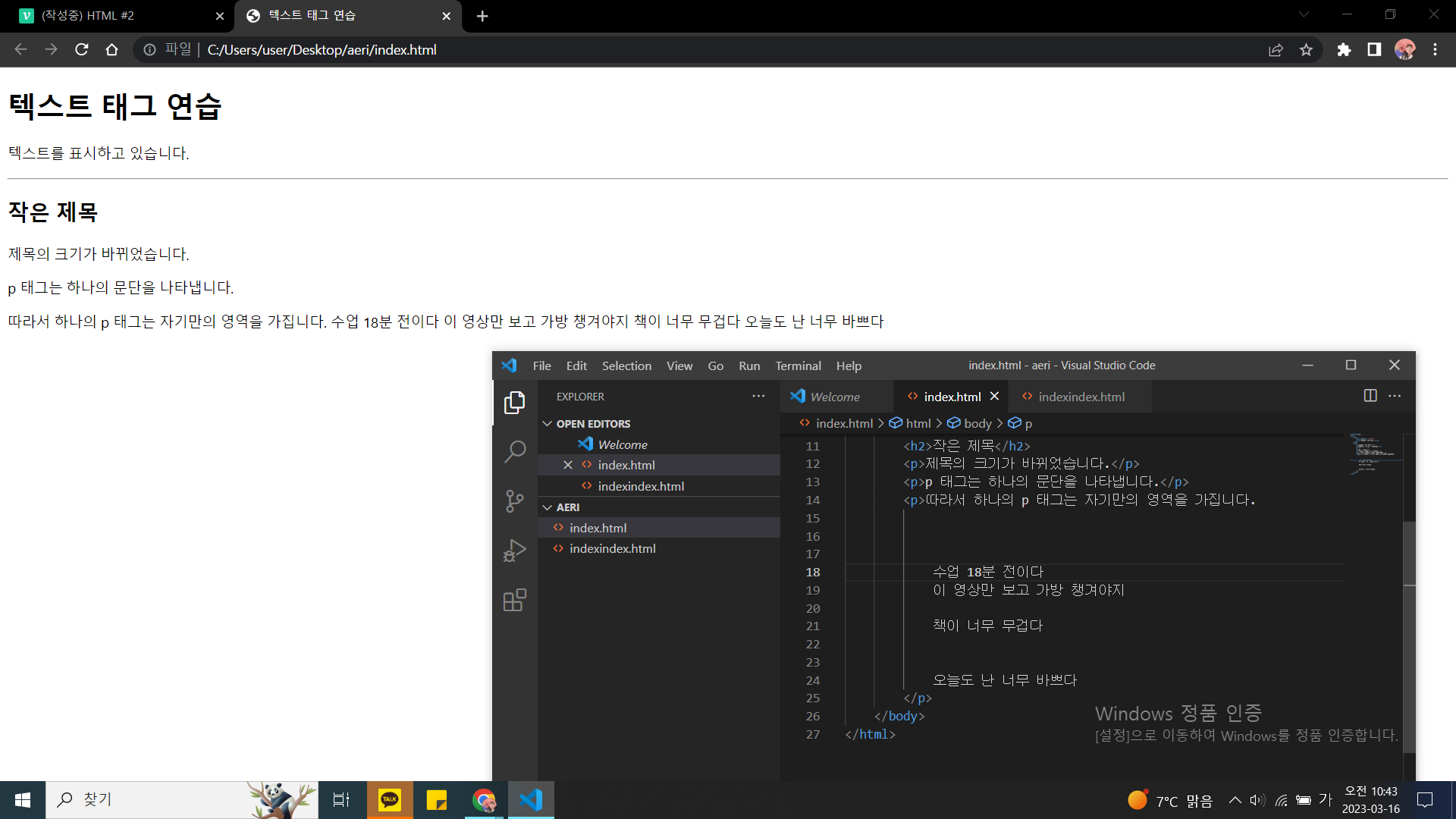Open the Search view in VS Code
The height and width of the screenshot is (819, 1456).
[515, 452]
